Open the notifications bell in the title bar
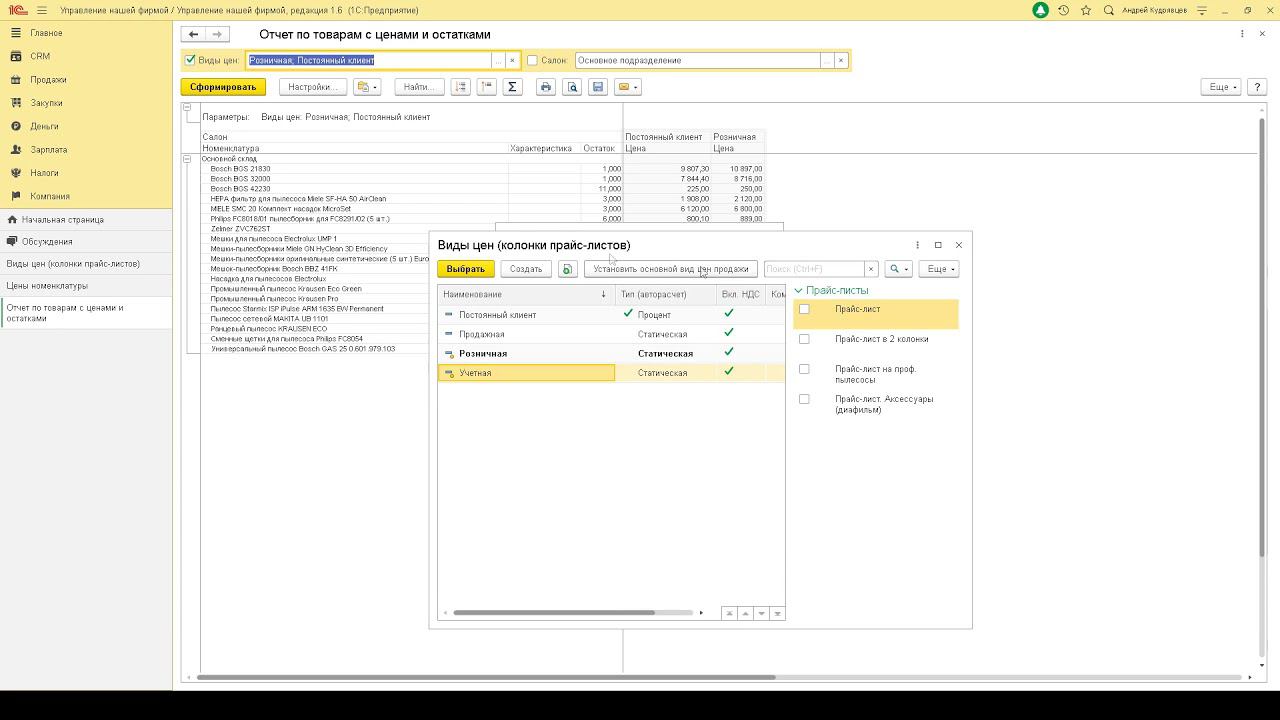This screenshot has width=1280, height=720. [x=1041, y=10]
